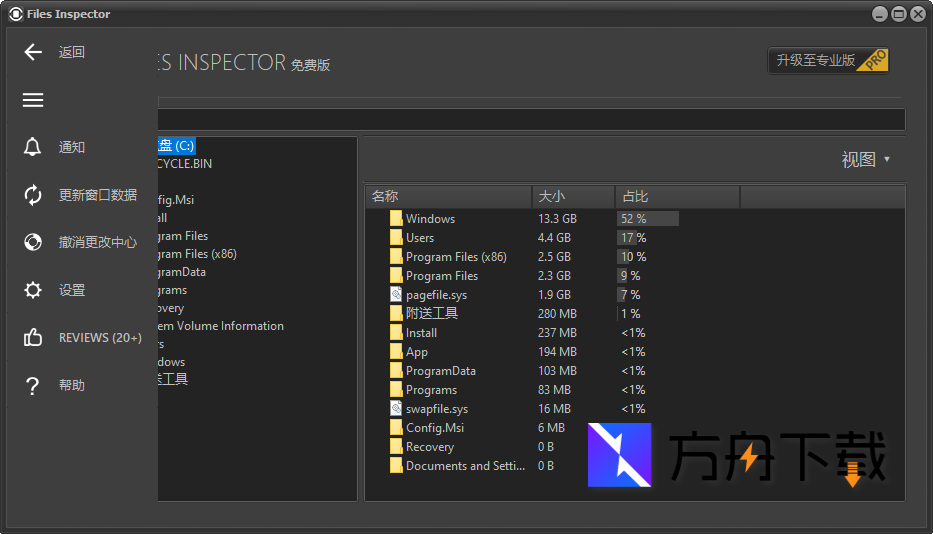Image resolution: width=933 pixels, height=534 pixels.
Task: Select the Recovery folder icon
Action: 396,446
